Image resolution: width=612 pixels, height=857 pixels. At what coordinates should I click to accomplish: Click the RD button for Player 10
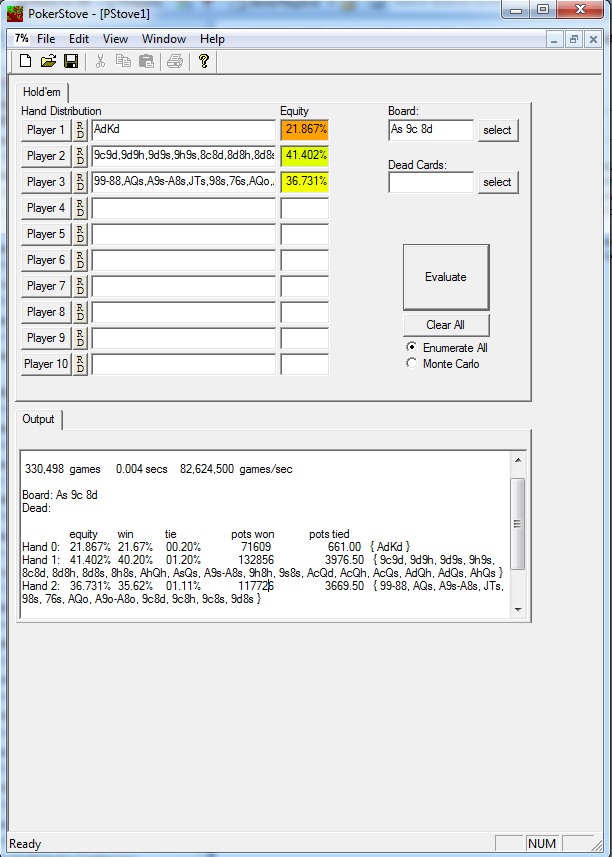[80, 364]
